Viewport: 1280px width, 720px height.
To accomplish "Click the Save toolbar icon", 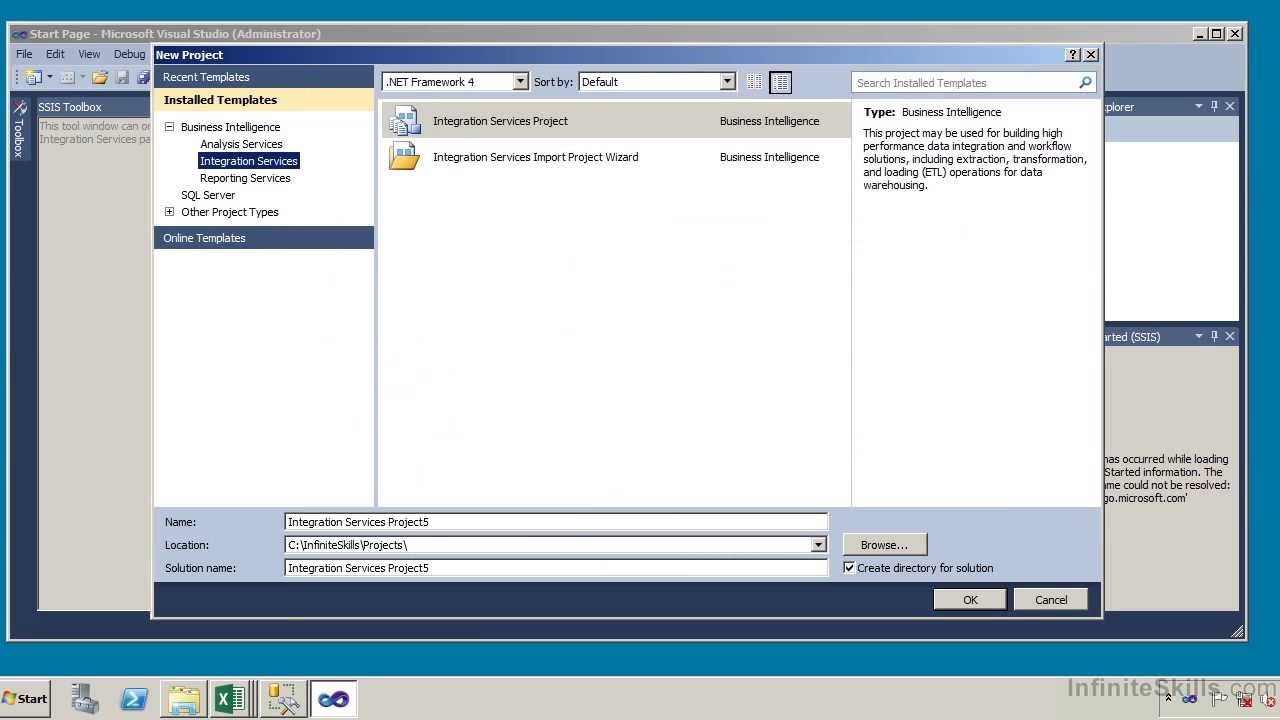I will (x=122, y=77).
